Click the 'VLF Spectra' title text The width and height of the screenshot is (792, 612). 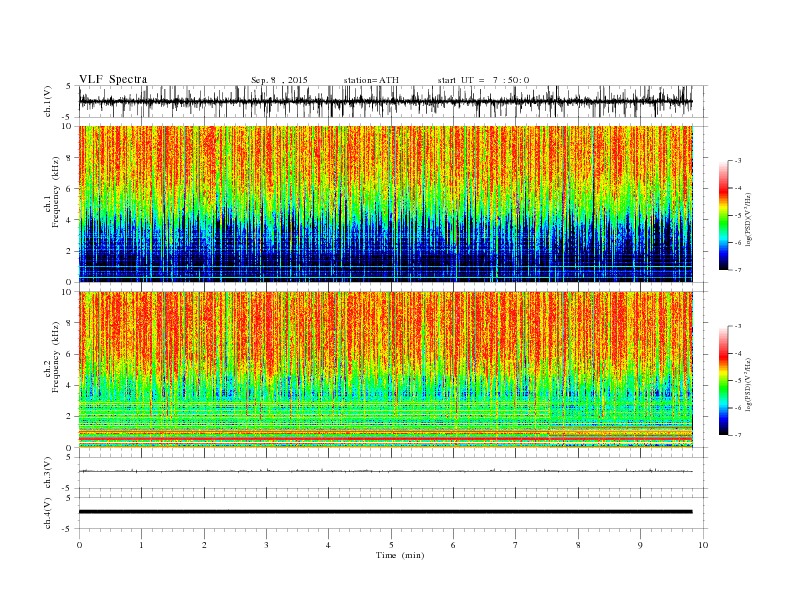[x=113, y=79]
